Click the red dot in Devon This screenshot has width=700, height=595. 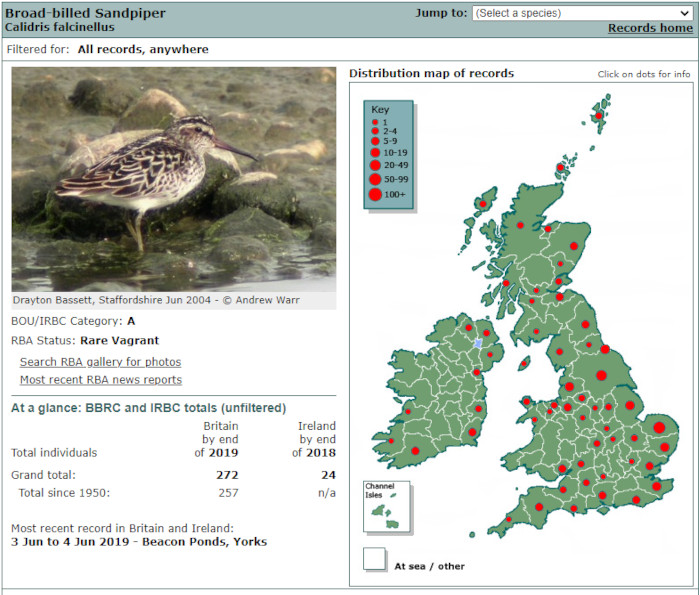[539, 507]
